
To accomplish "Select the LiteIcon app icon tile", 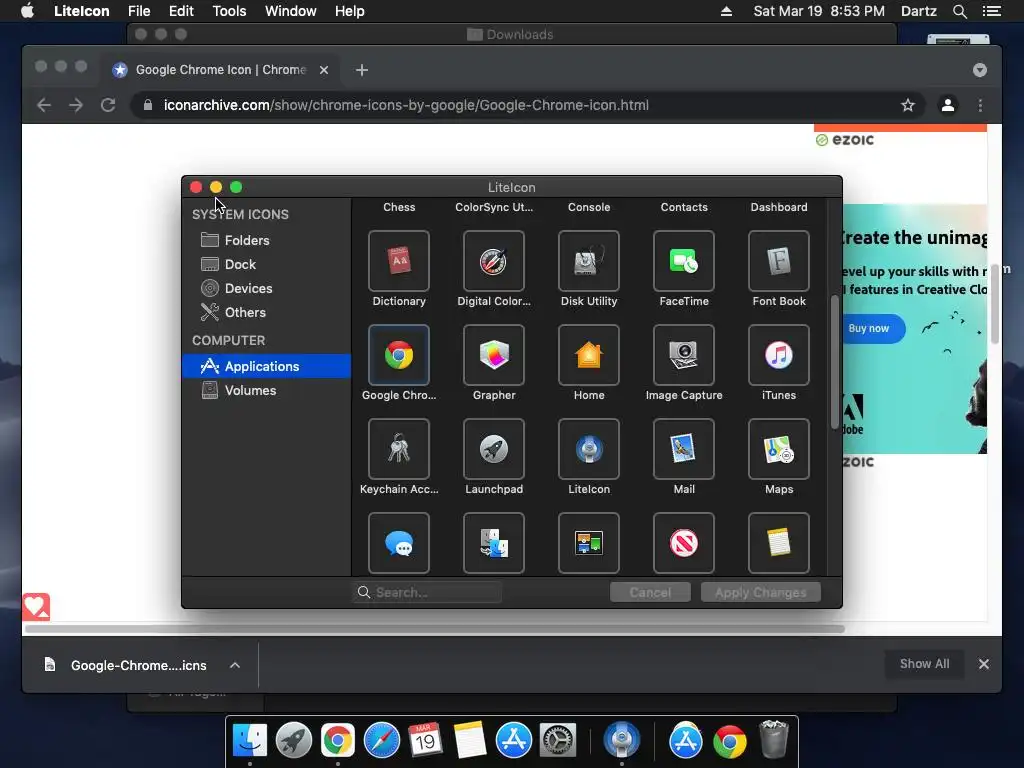I will click(588, 449).
